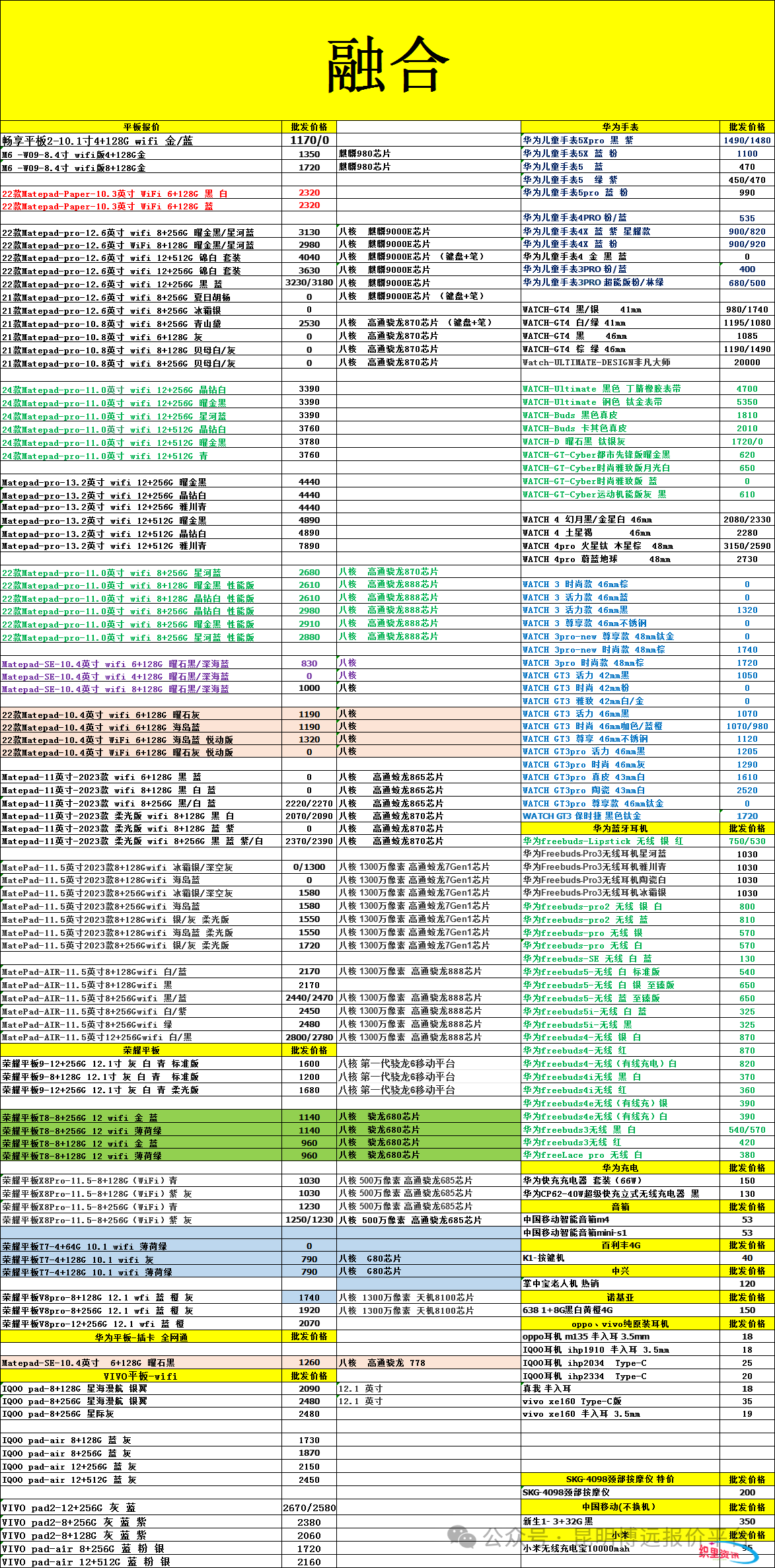Viewport: 775px width, 1568px height.
Task: Click vivo xe160 Type-C版 cell
Action: [620, 1401]
